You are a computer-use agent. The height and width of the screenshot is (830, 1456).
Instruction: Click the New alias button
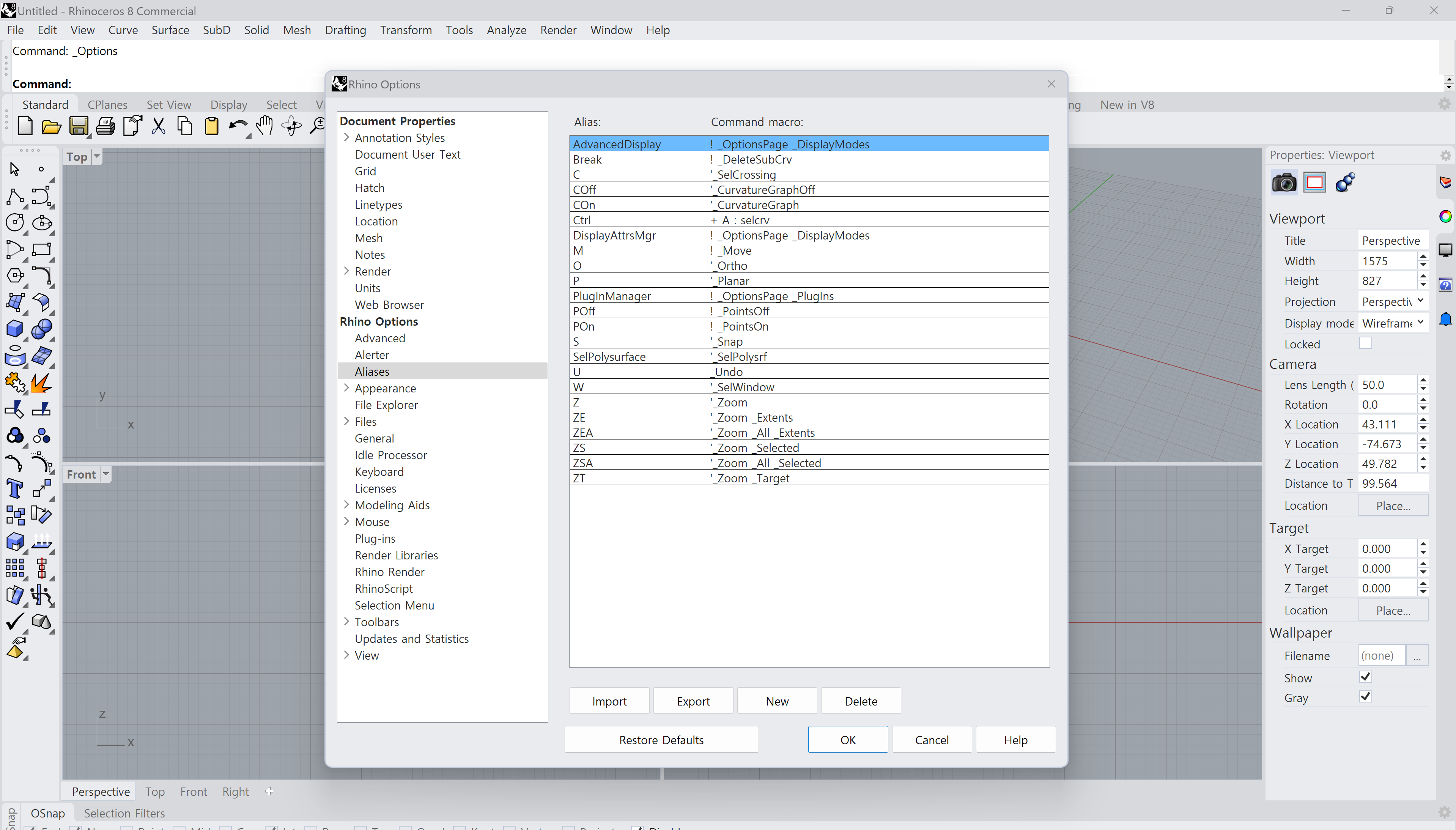point(777,701)
